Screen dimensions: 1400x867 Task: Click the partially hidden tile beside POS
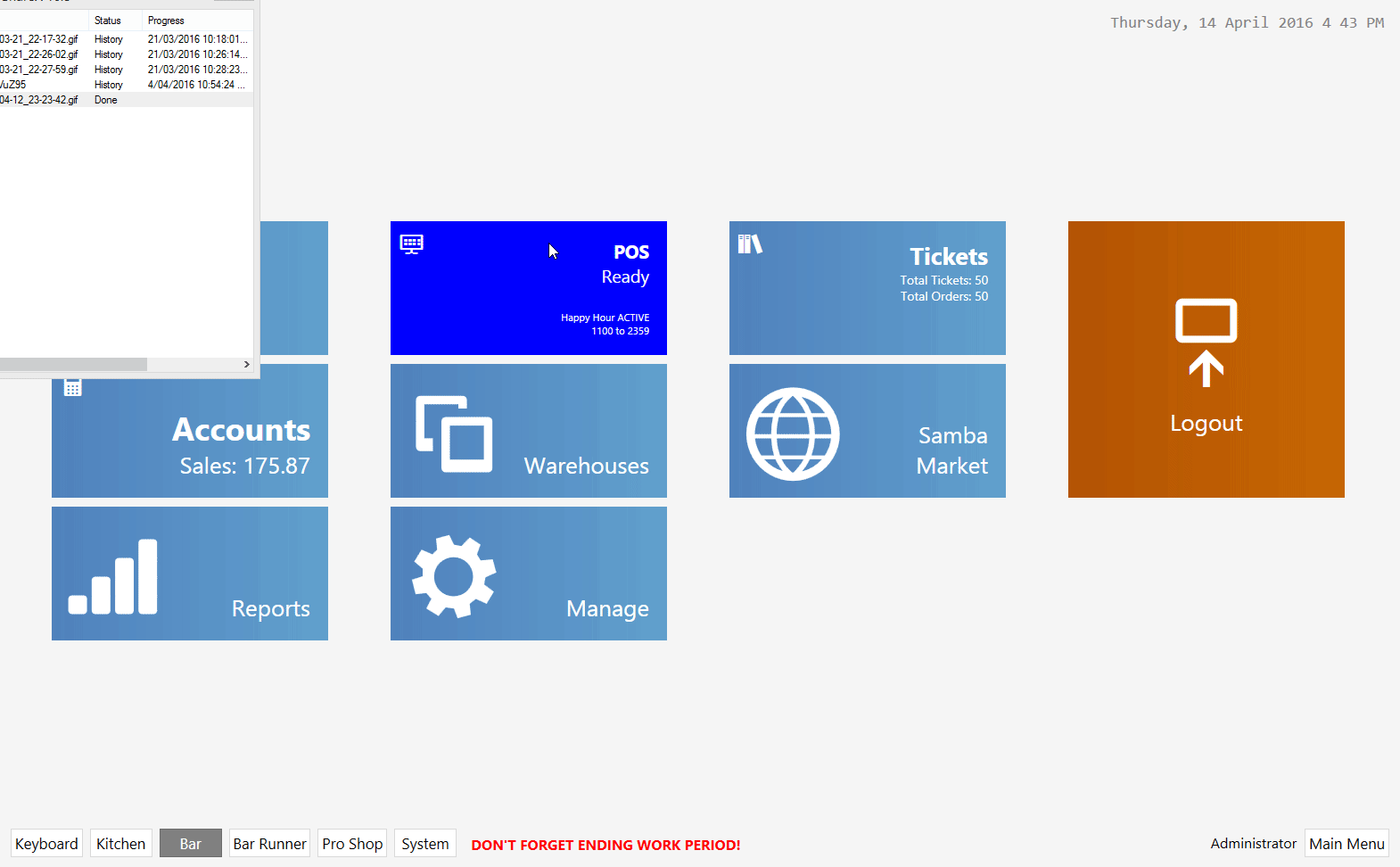294,288
